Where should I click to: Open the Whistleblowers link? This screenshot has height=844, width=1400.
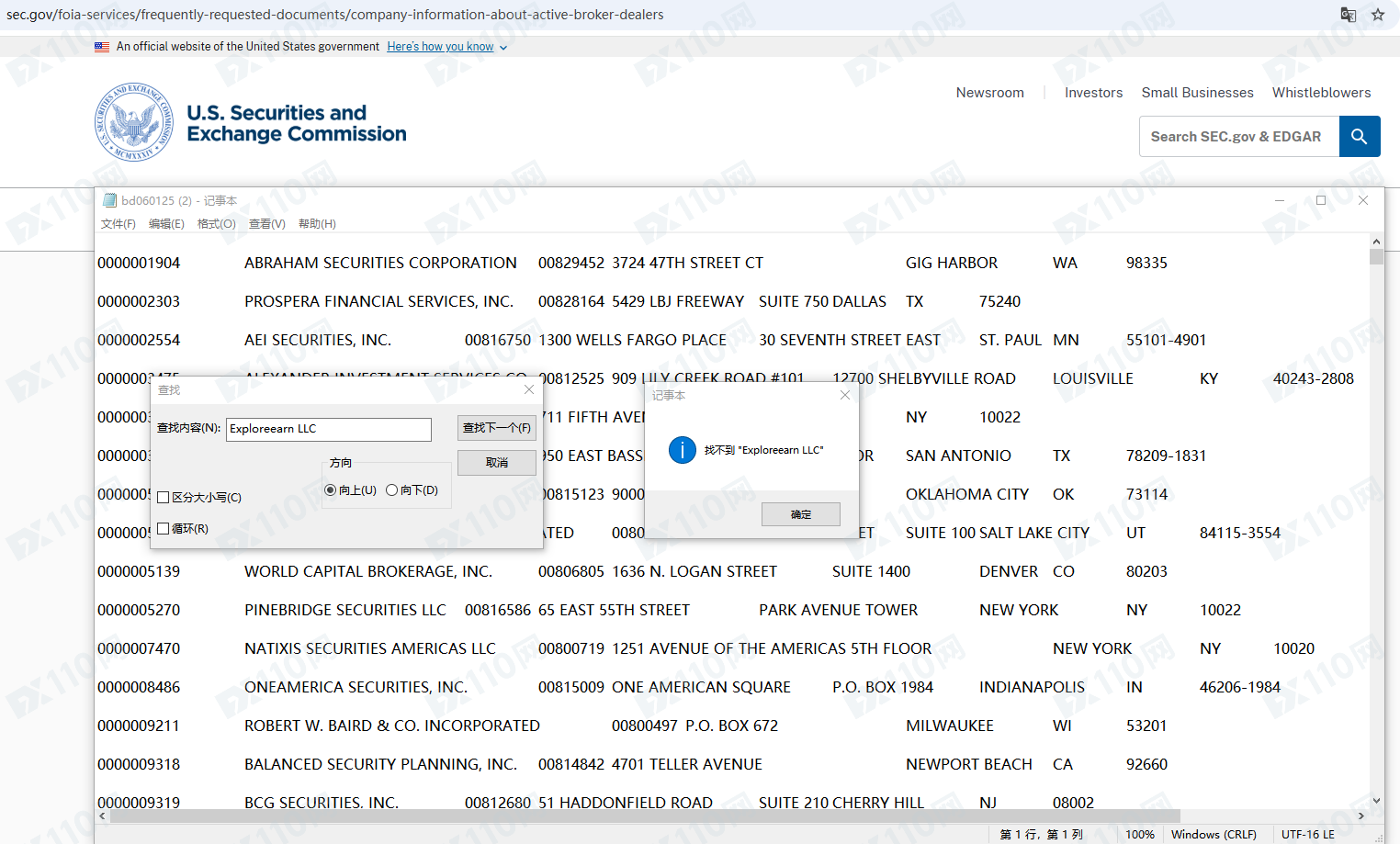tap(1321, 93)
